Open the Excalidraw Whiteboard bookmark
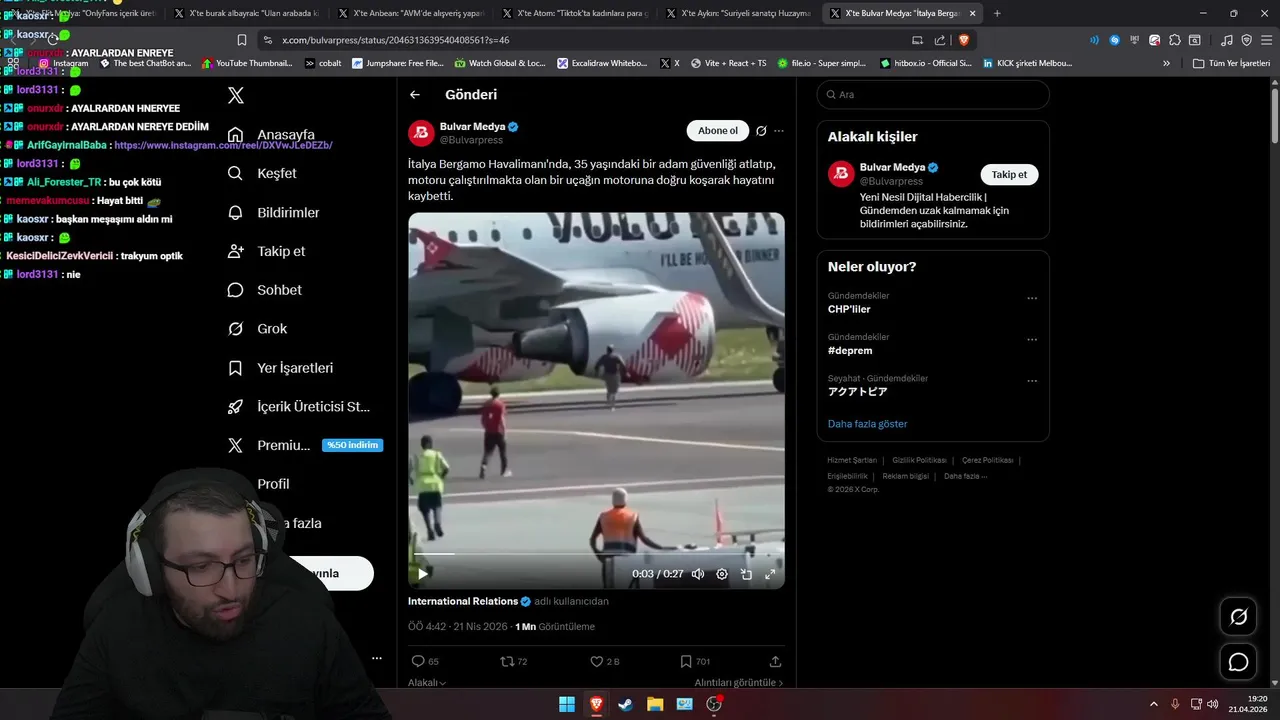The height and width of the screenshot is (720, 1280). point(602,63)
